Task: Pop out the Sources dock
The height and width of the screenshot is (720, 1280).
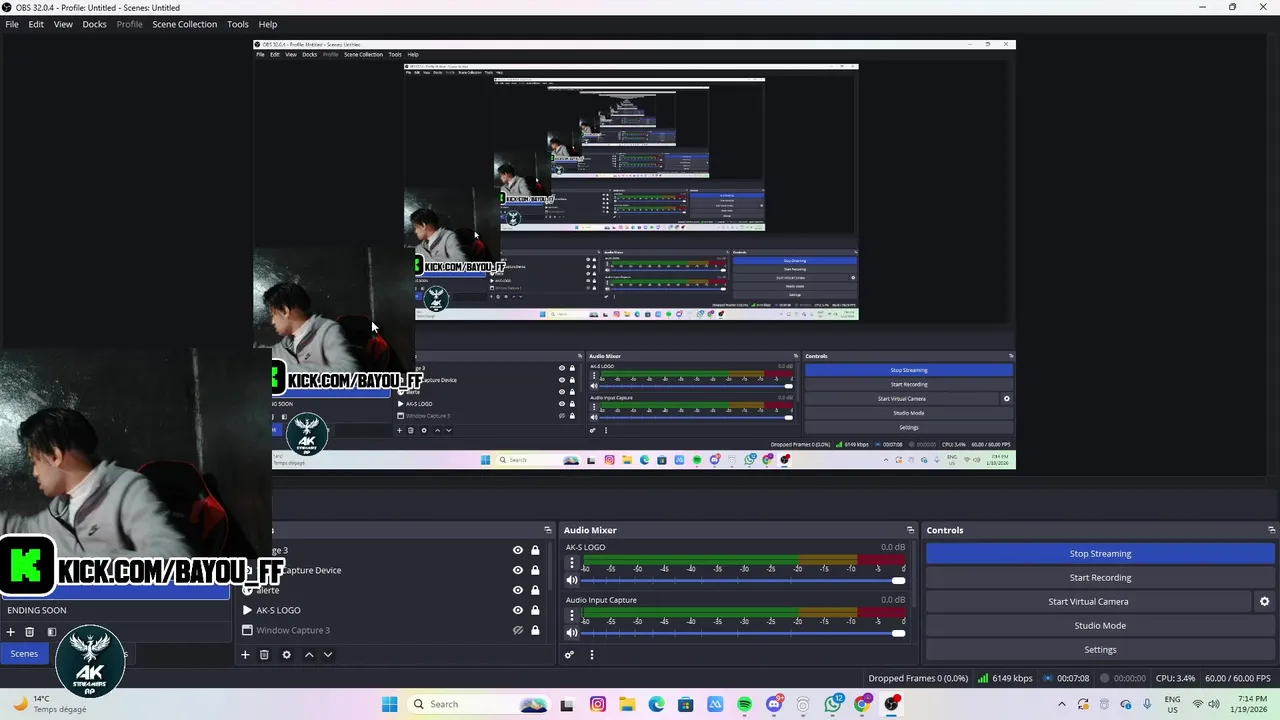Action: tap(547, 530)
